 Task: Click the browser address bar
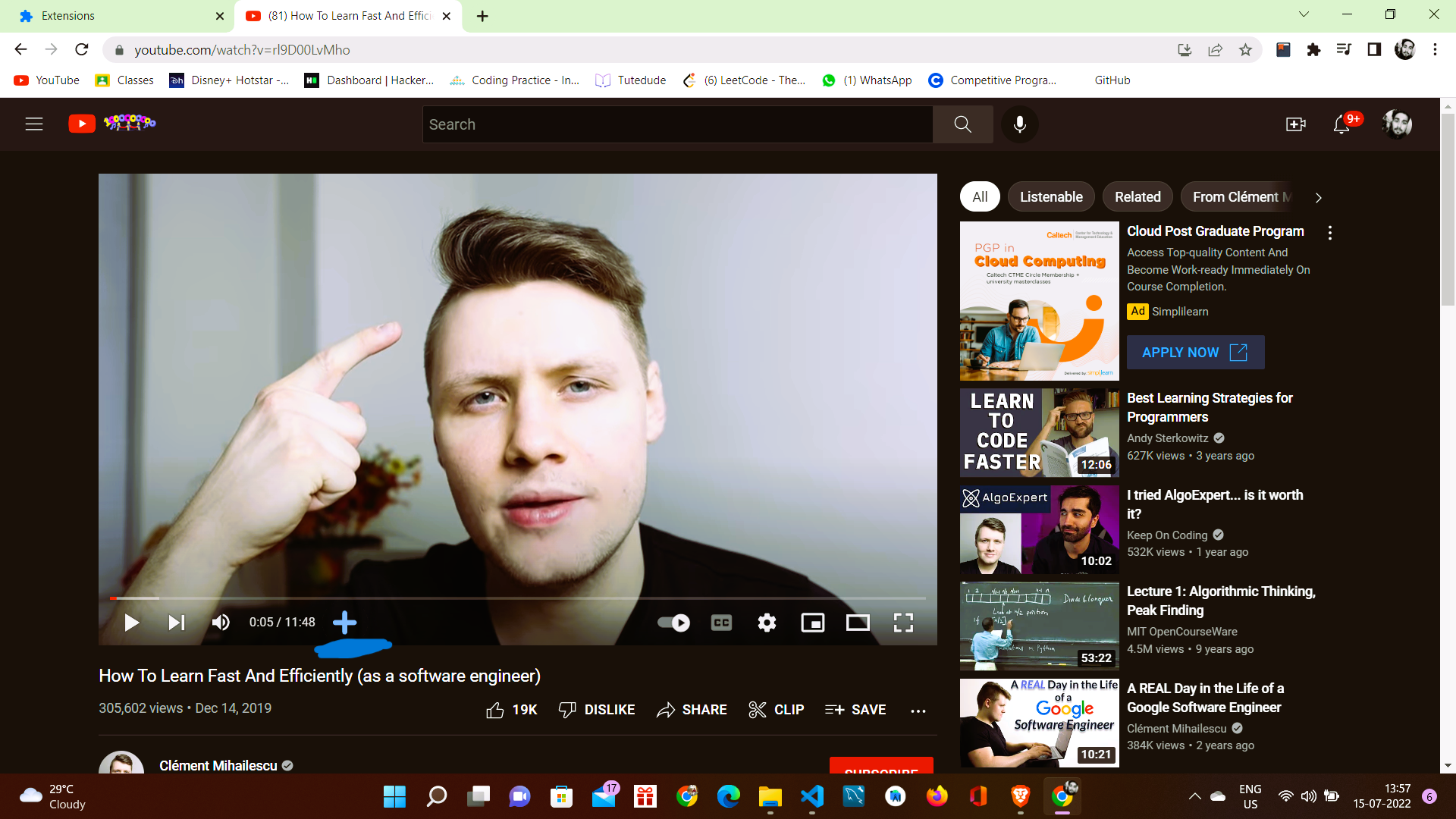pyautogui.click(x=645, y=50)
